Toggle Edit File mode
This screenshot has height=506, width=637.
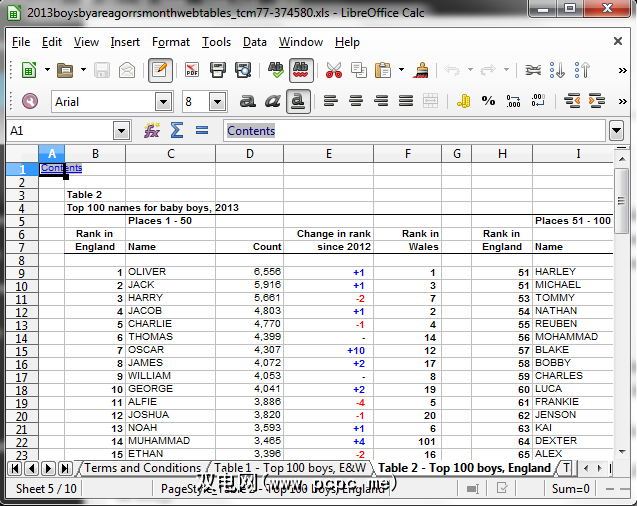(x=159, y=70)
